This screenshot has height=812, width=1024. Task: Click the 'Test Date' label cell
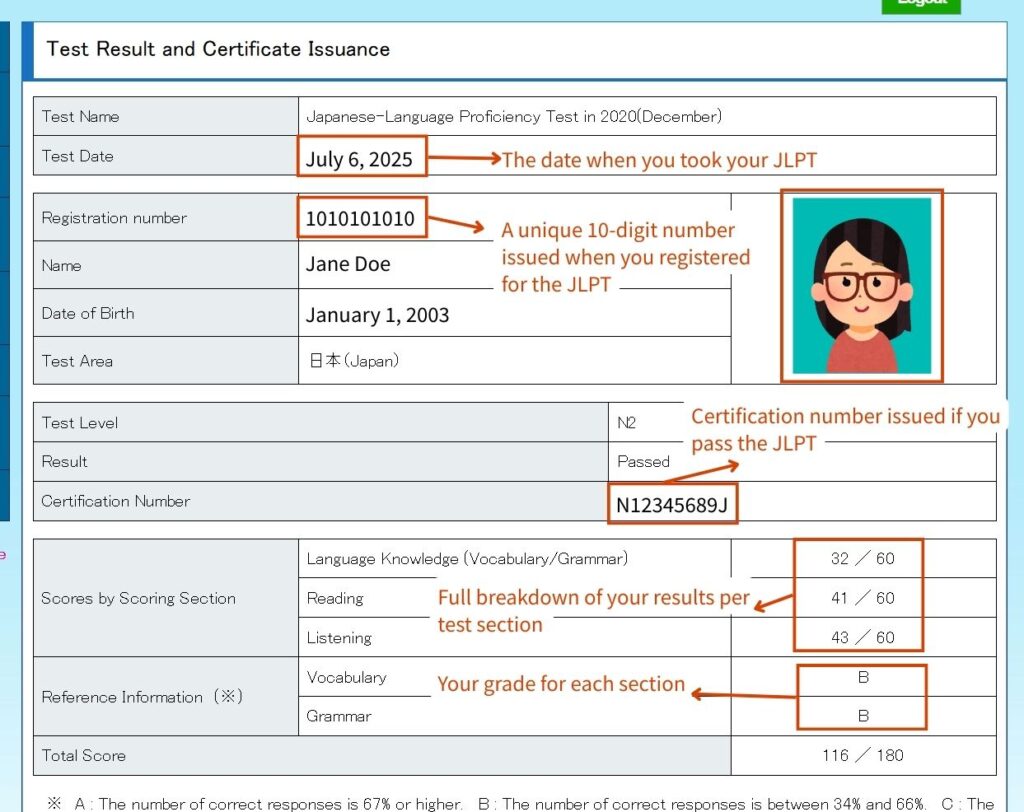click(166, 155)
